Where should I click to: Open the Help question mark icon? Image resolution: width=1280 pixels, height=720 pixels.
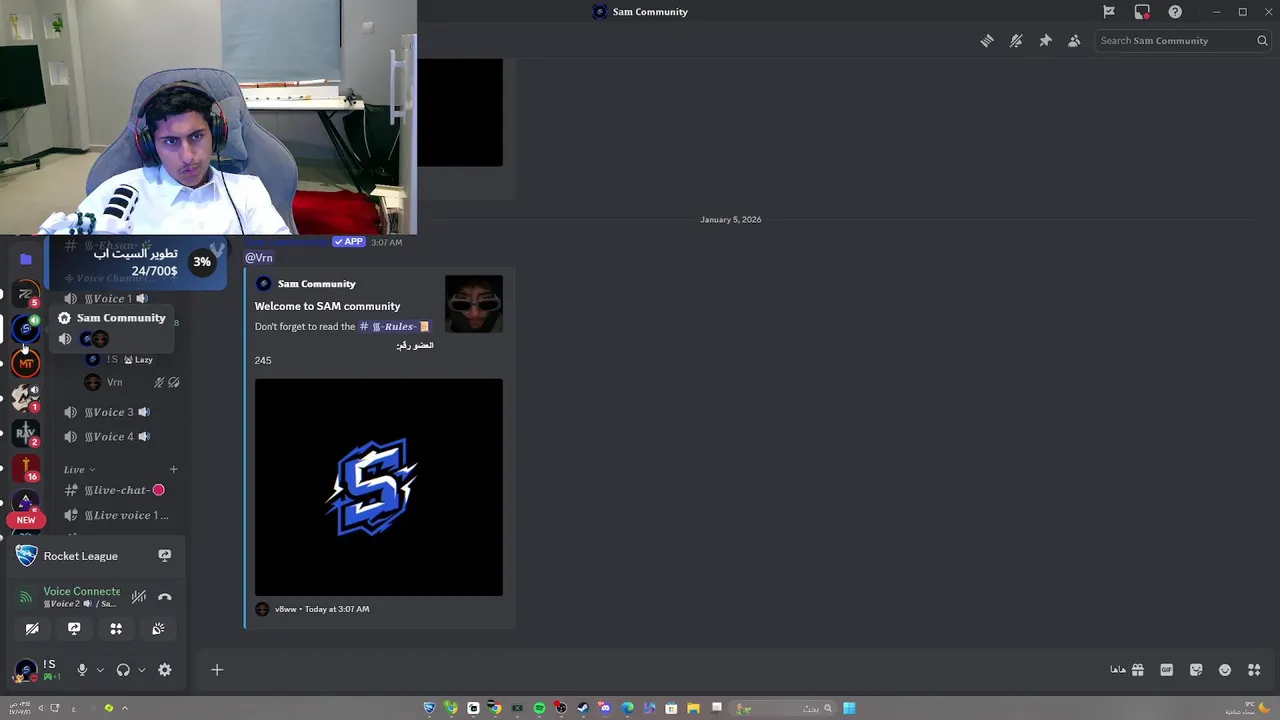1175,12
